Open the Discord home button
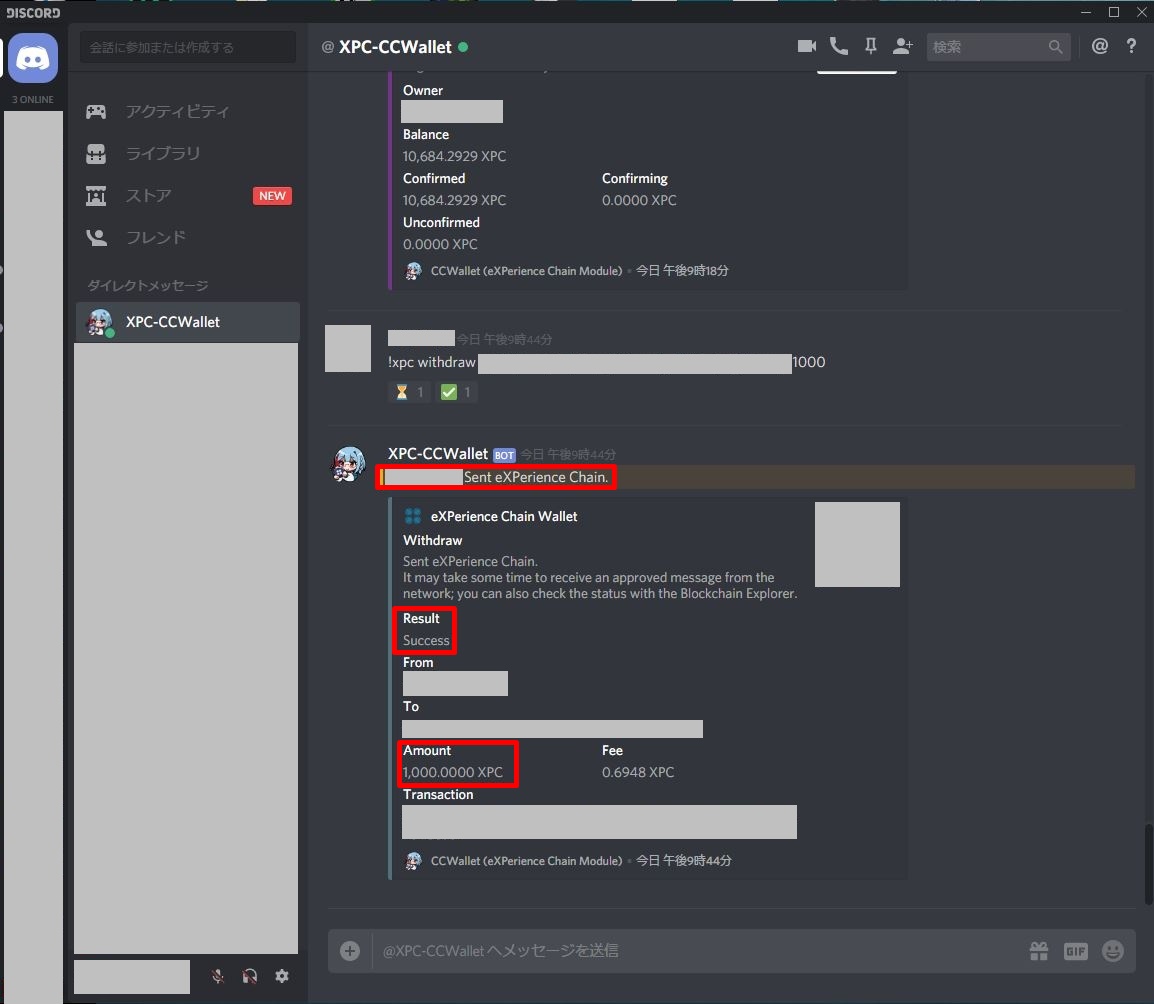The height and width of the screenshot is (1004, 1154). [33, 58]
